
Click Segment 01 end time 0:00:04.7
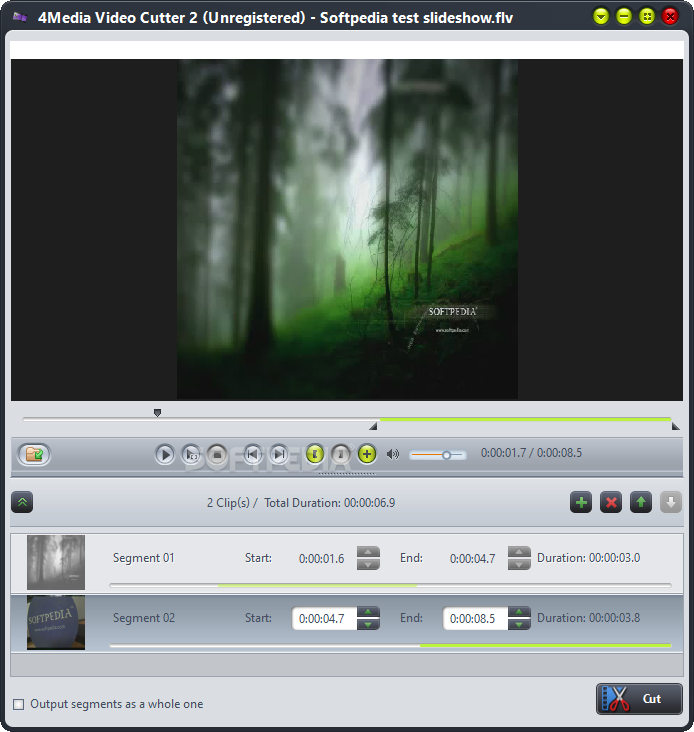click(x=472, y=559)
